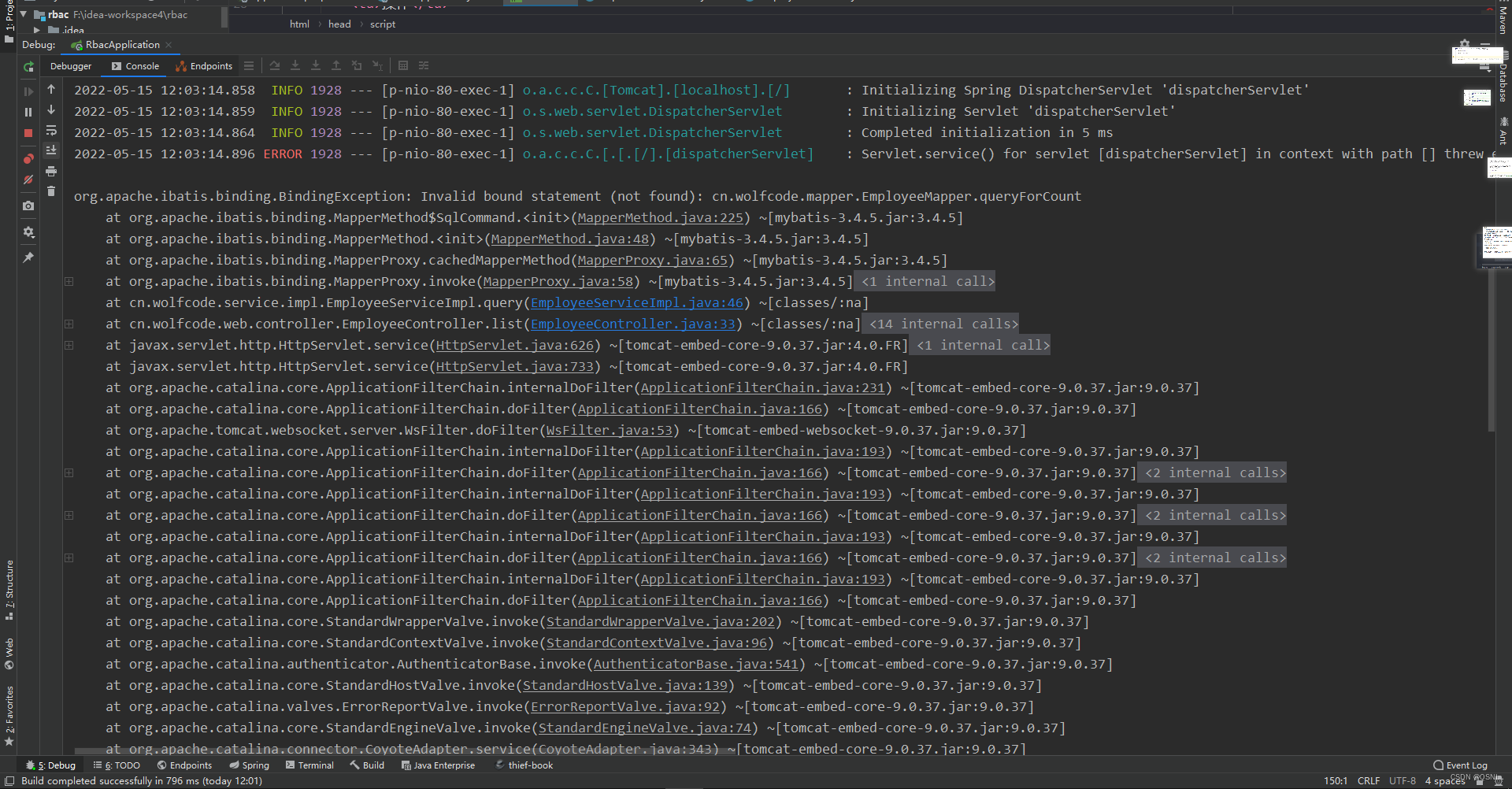The height and width of the screenshot is (789, 1512).
Task: Open MapperMethod.java:225 from the stack trace
Action: pos(660,217)
